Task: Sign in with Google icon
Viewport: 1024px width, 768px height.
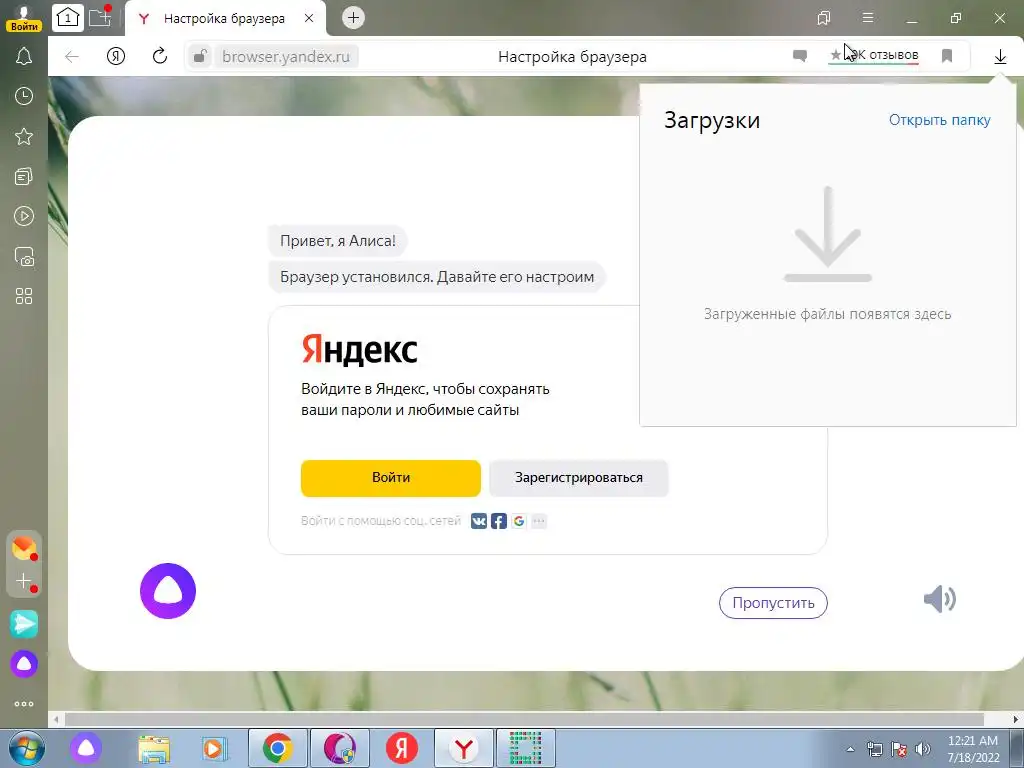Action: coord(519,521)
